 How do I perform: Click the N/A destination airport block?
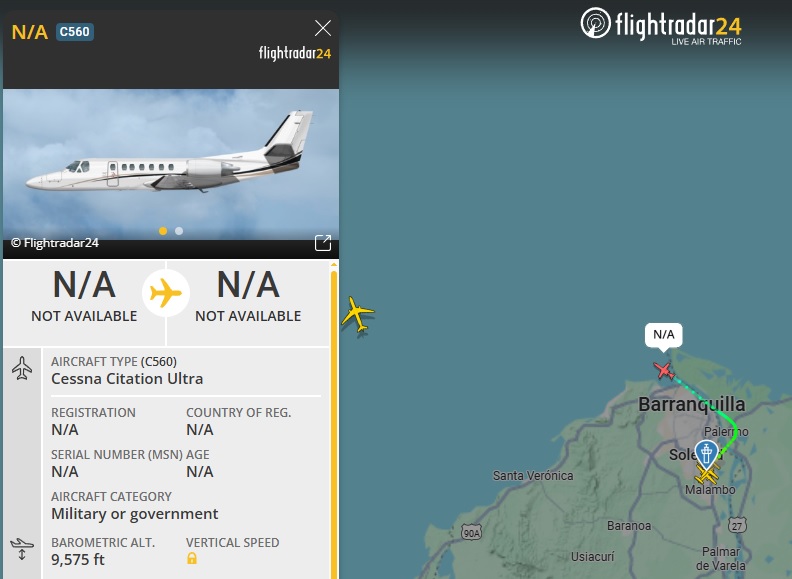[248, 296]
